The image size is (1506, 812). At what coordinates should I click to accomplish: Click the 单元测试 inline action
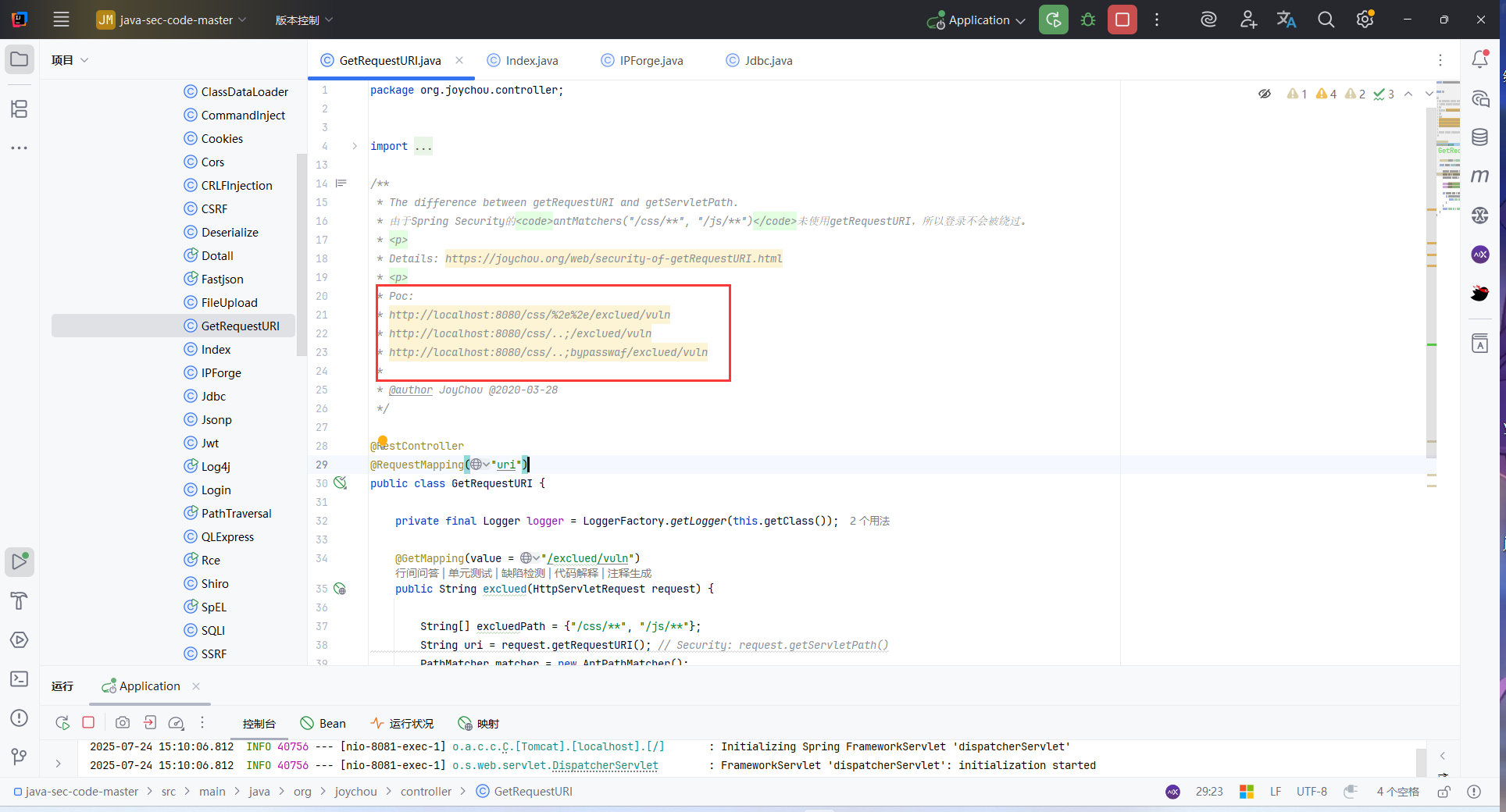tap(470, 573)
